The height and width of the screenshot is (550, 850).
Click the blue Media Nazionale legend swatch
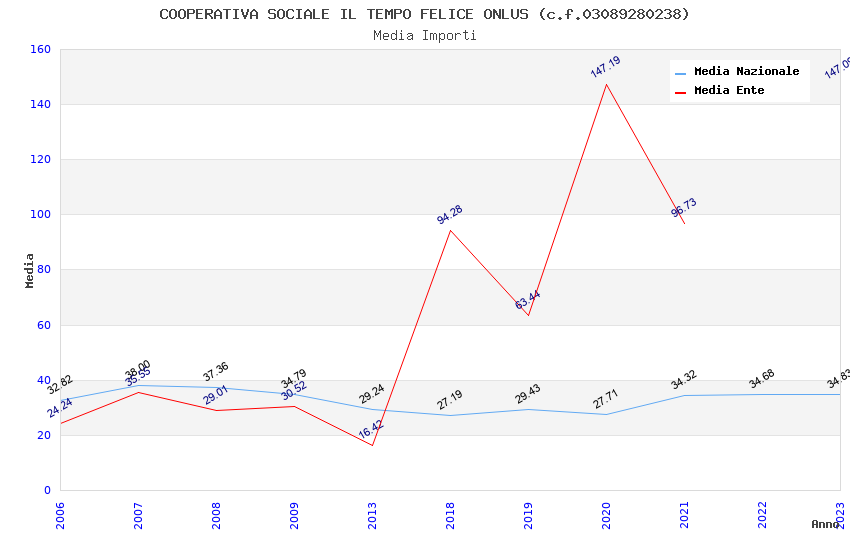coord(680,73)
